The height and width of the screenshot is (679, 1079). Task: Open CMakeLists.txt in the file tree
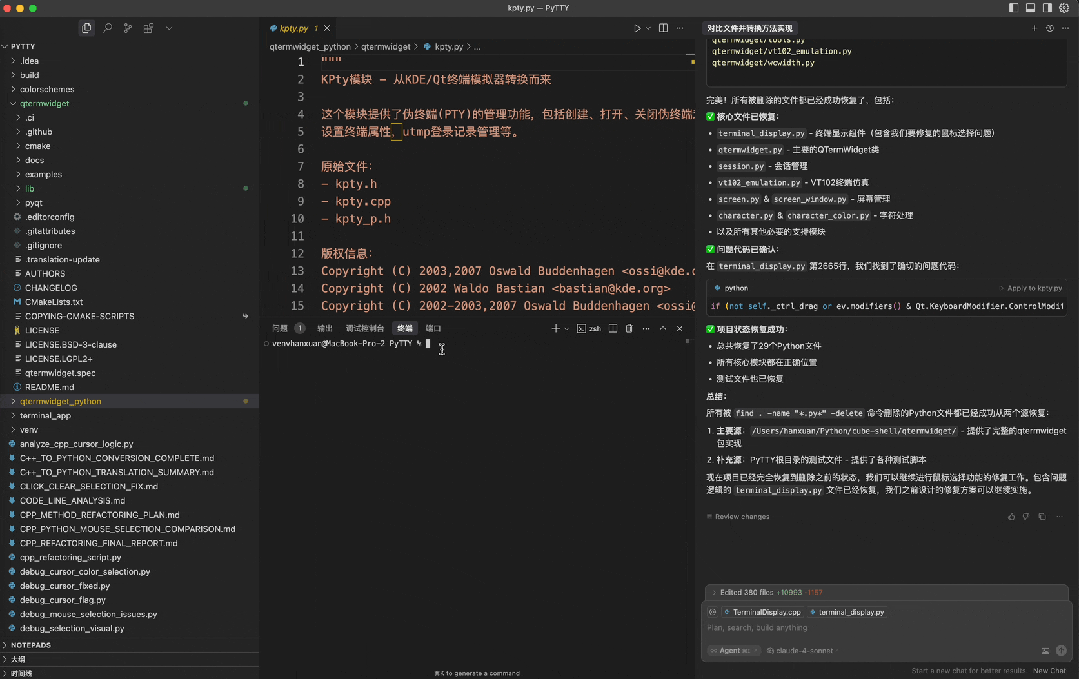tap(129, 302)
